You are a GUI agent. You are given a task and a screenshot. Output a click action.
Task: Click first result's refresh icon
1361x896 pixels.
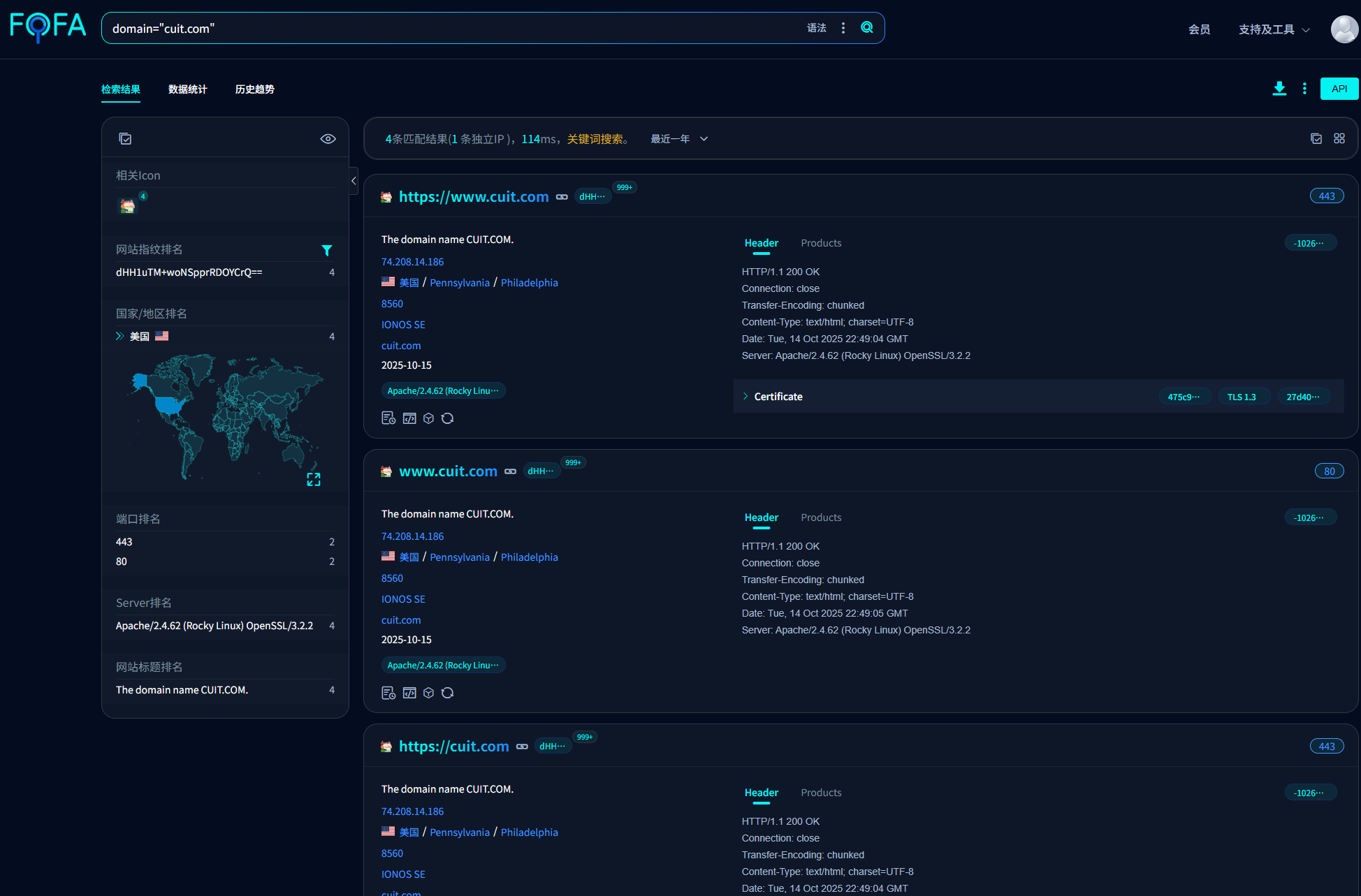448,418
